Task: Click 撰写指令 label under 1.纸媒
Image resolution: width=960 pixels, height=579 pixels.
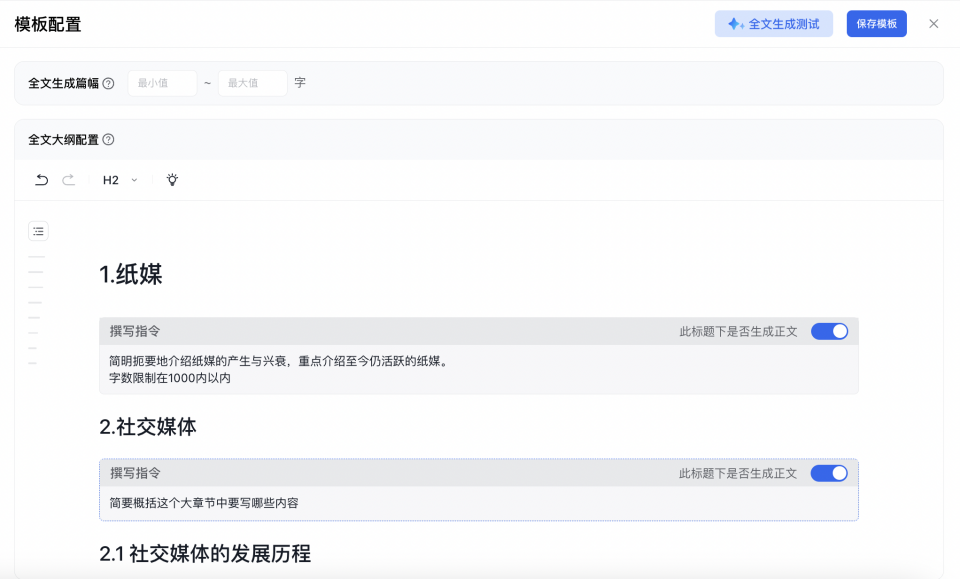Action: coord(135,331)
